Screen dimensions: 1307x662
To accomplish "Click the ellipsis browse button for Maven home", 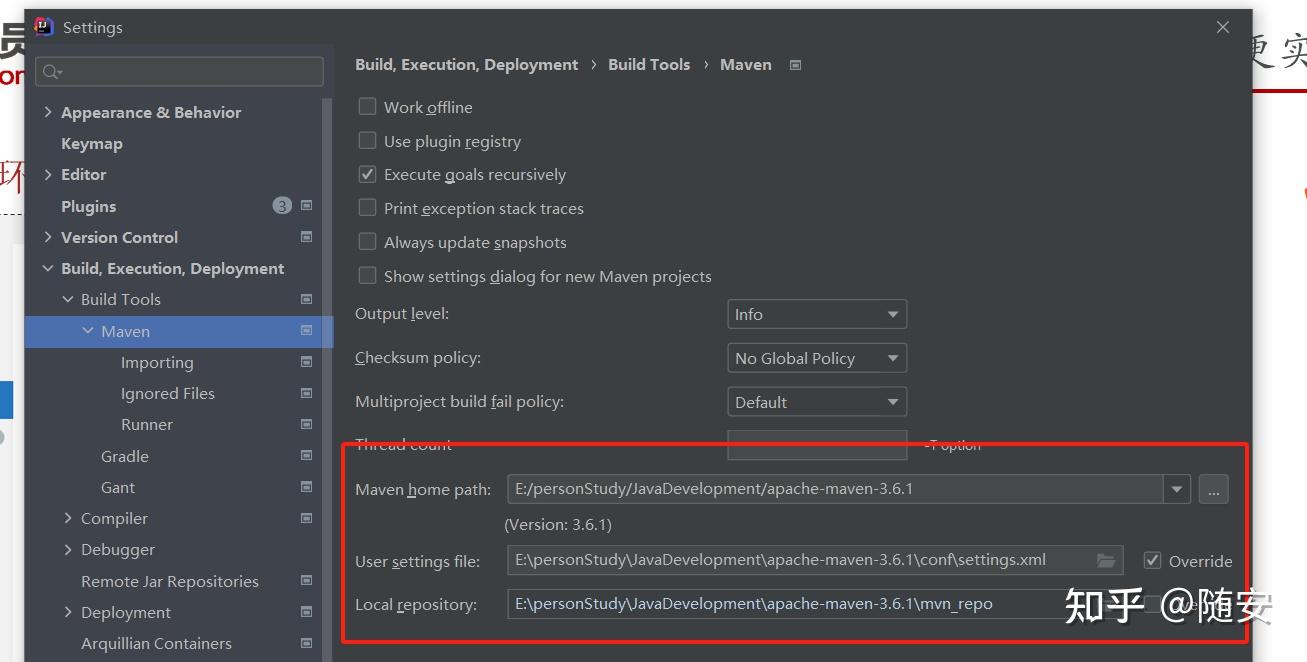I will click(x=1213, y=489).
